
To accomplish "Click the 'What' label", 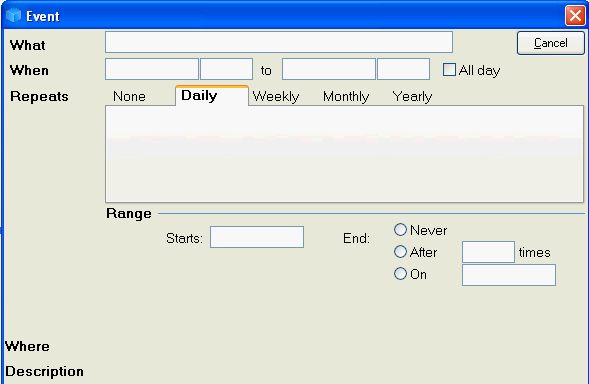I will [x=28, y=45].
